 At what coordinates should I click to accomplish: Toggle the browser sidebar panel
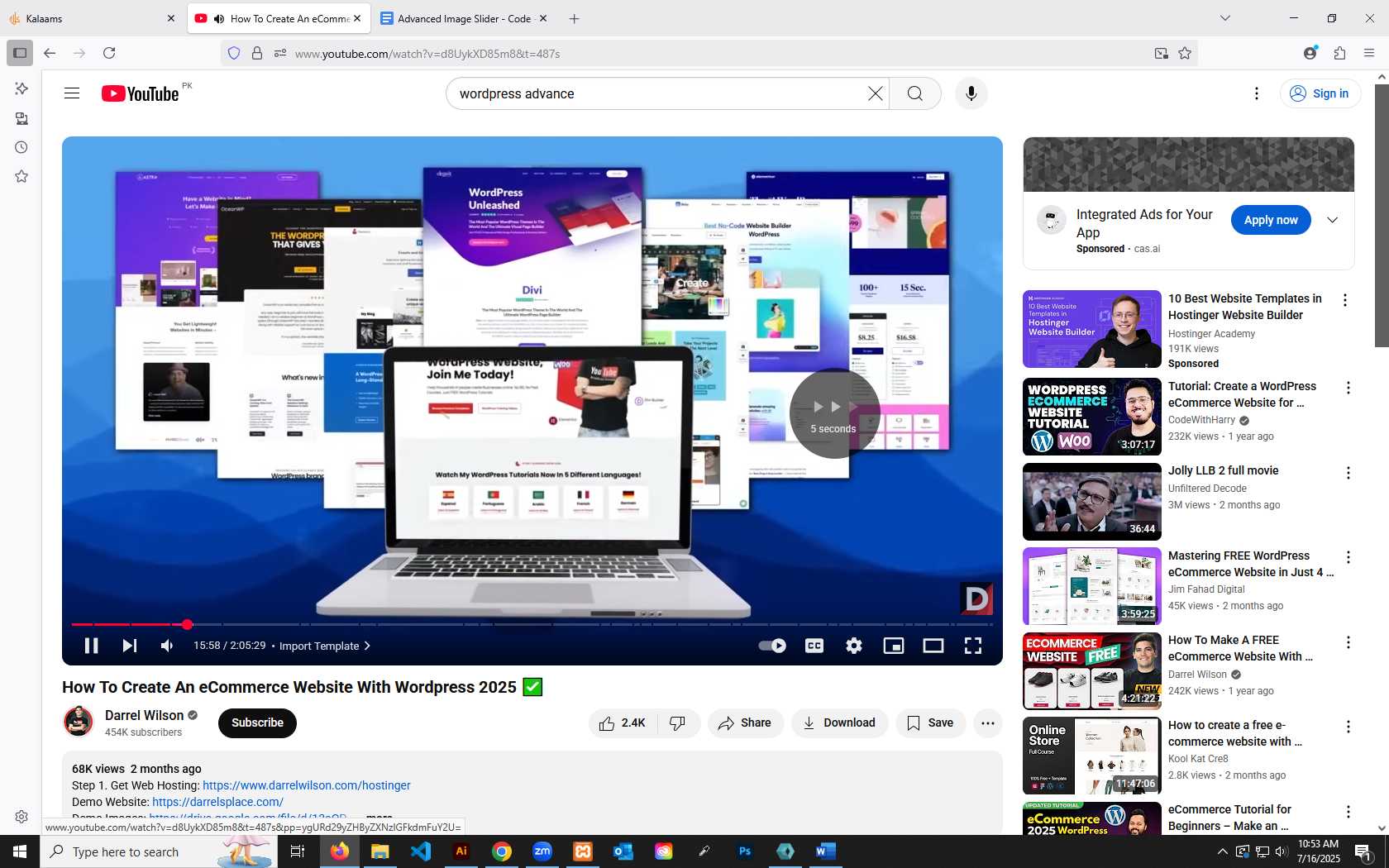tap(20, 53)
